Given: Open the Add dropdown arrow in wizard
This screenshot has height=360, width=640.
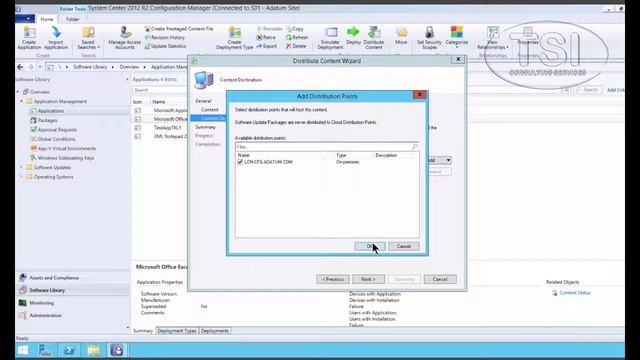Looking at the screenshot, I should tap(448, 160).
